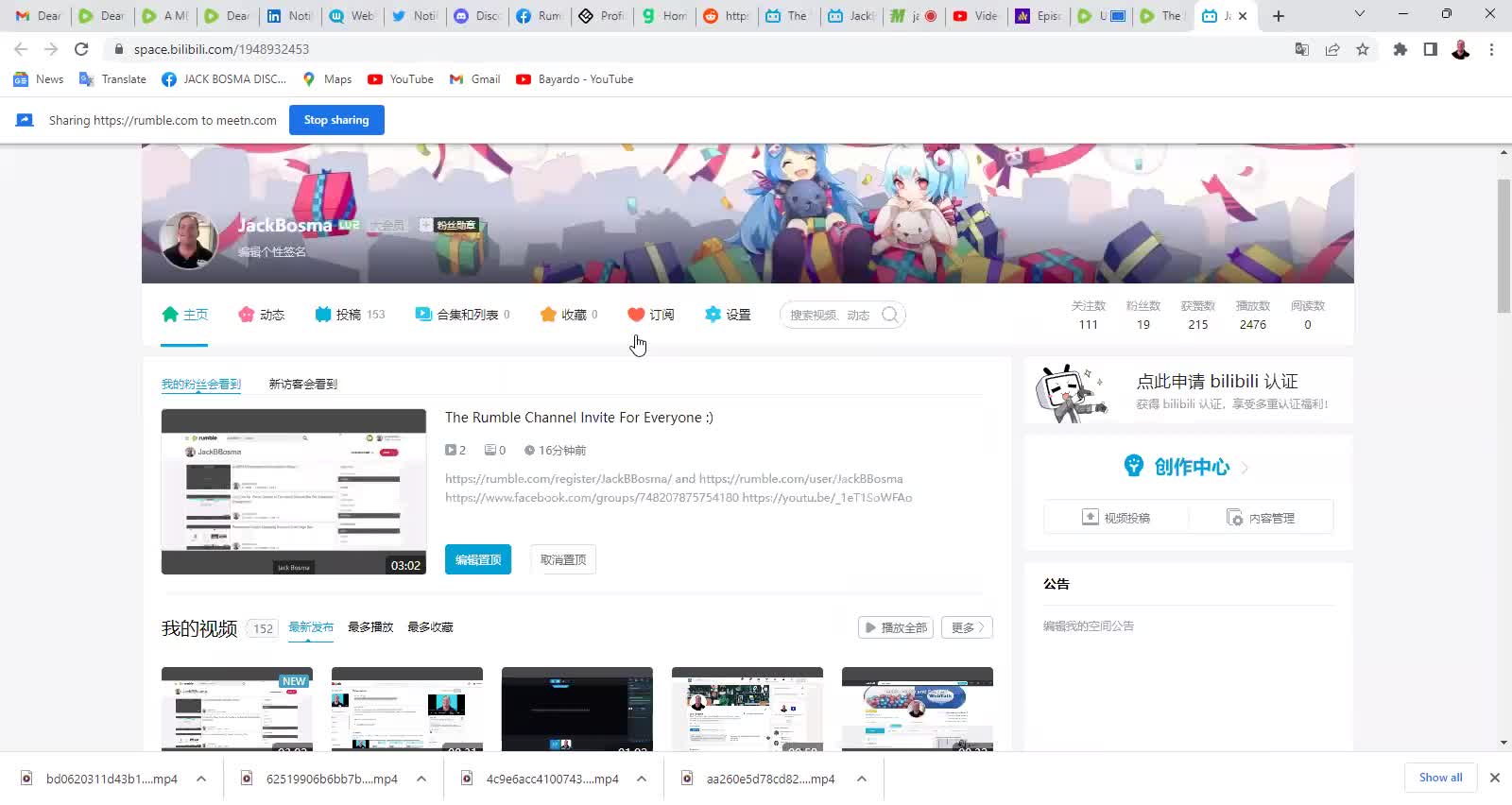1512x805 pixels.
Task: Click 编辑我的空间公告 announcement text
Action: [x=1089, y=626]
